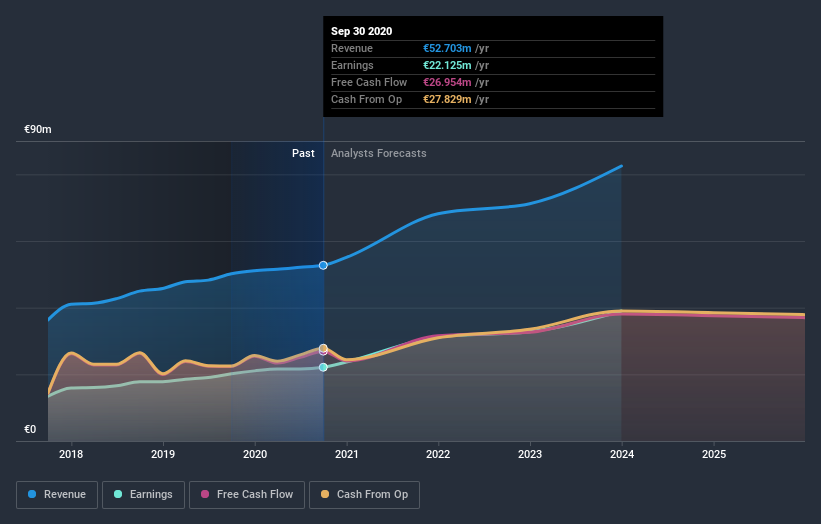
Task: Click the €22.125m earnings value in tooltip
Action: 447,65
